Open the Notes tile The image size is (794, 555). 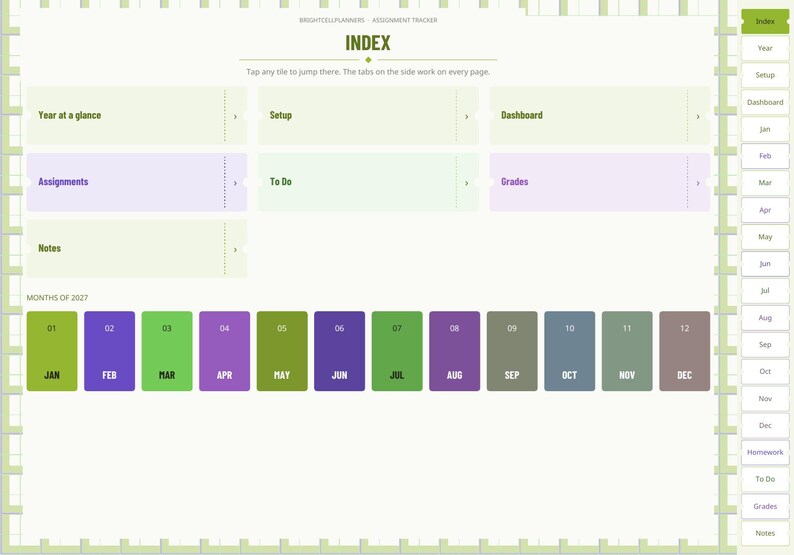coord(137,249)
